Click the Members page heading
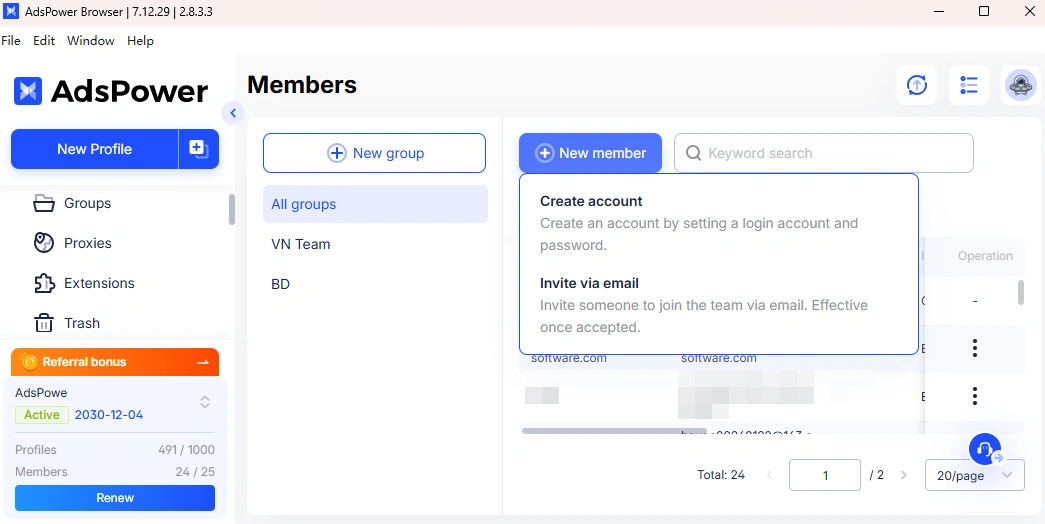Viewport: 1045px width, 524px height. pos(302,85)
